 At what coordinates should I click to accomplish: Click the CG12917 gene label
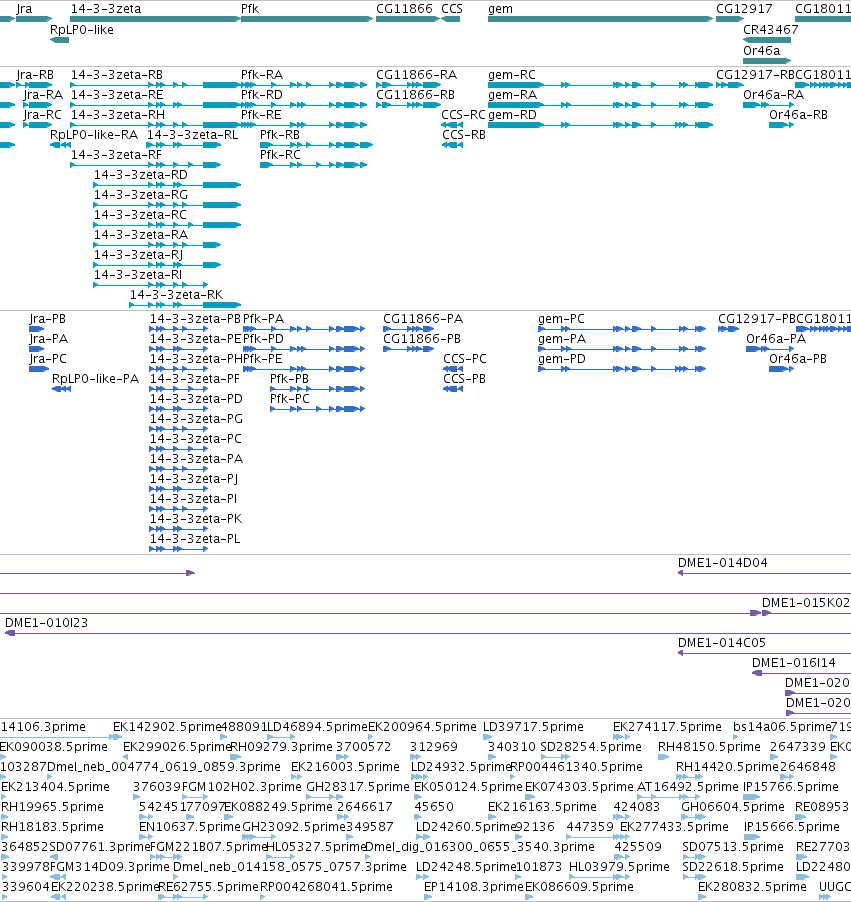point(744,9)
